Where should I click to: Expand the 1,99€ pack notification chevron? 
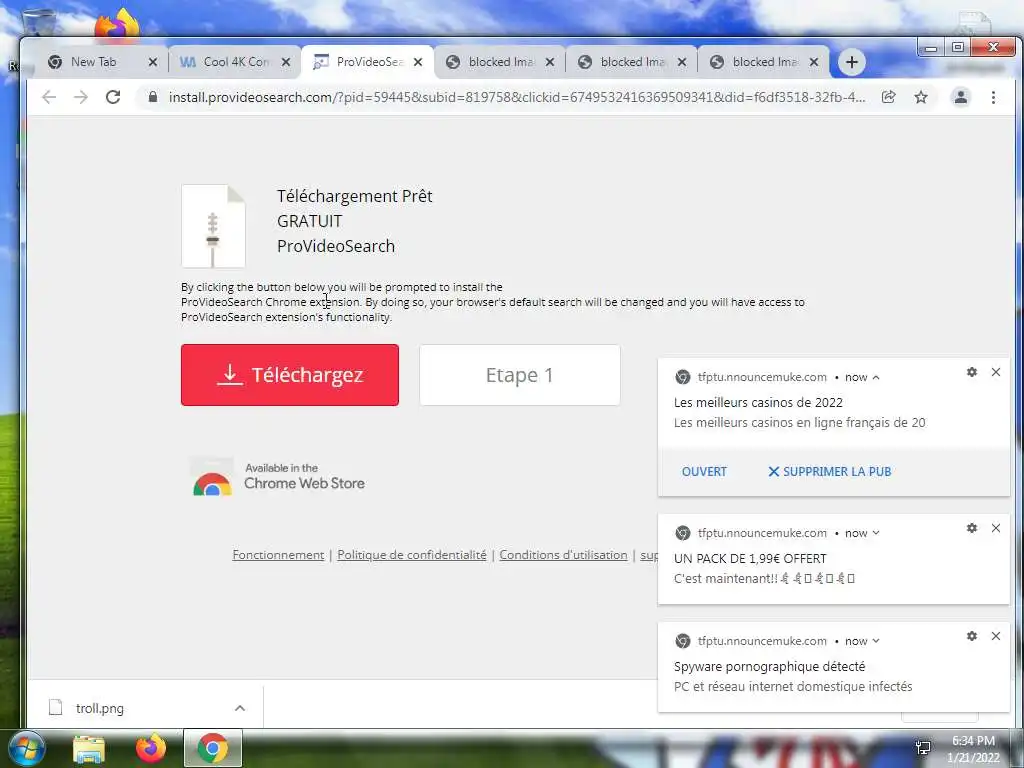876,533
